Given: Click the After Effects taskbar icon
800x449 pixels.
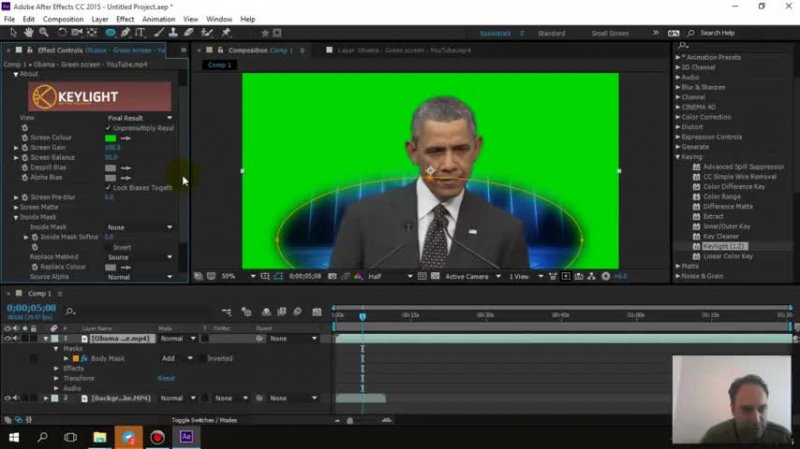Looking at the screenshot, I should (x=186, y=437).
